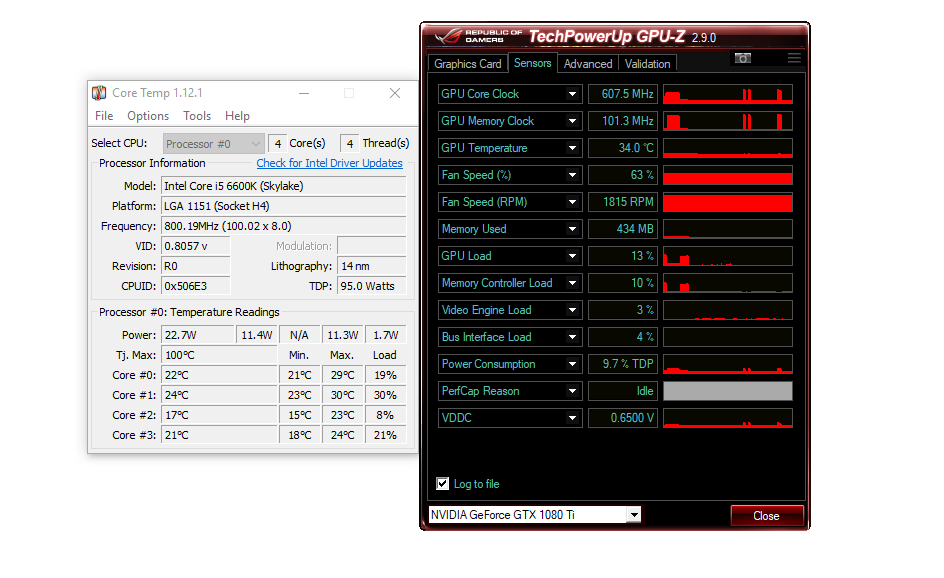Viewport: 944px width, 578px height.
Task: Click the Lithography value 14 nm
Action: pyautogui.click(x=371, y=266)
